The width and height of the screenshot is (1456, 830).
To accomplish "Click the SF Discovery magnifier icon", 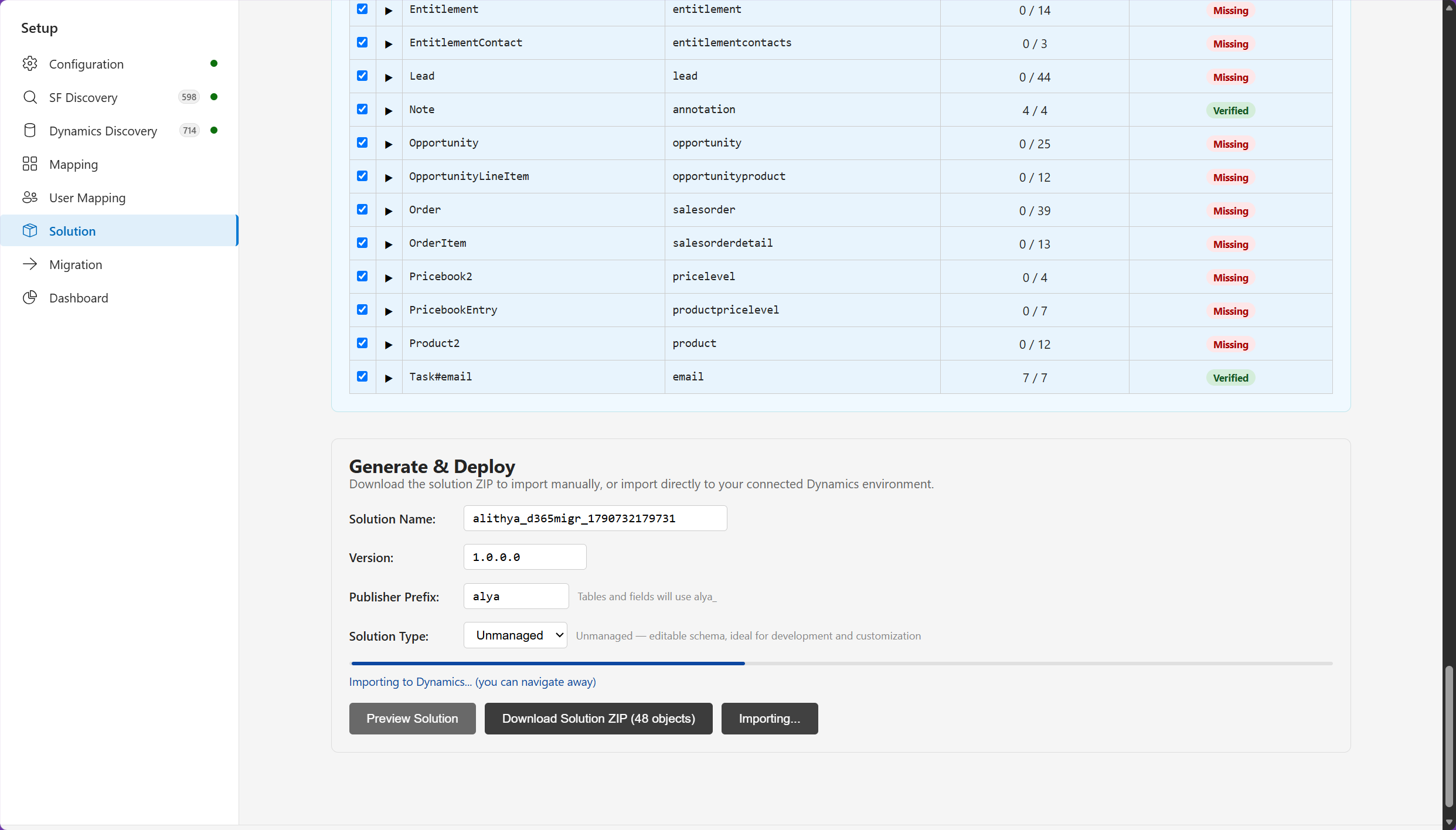I will click(30, 97).
